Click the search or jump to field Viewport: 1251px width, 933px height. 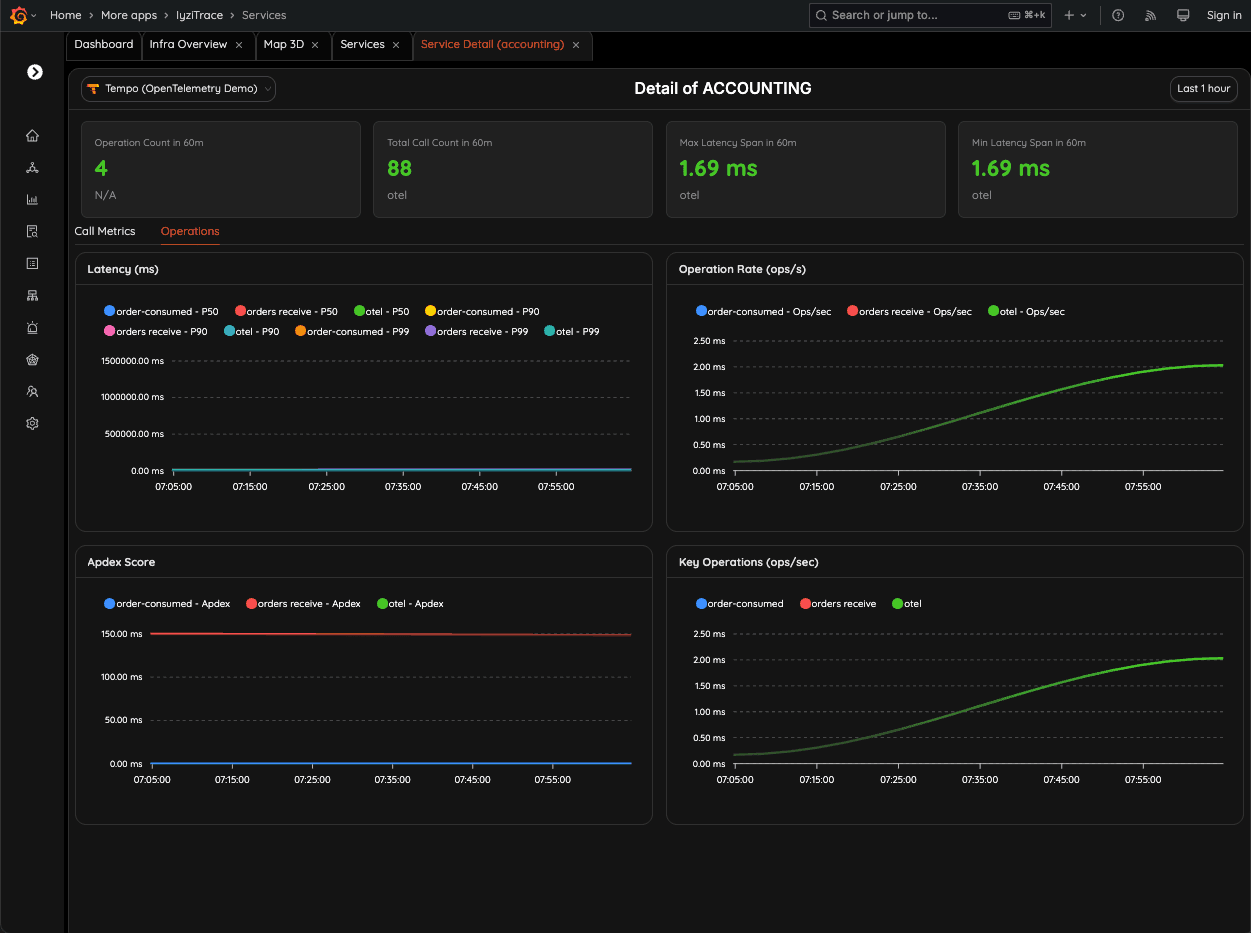tap(930, 15)
